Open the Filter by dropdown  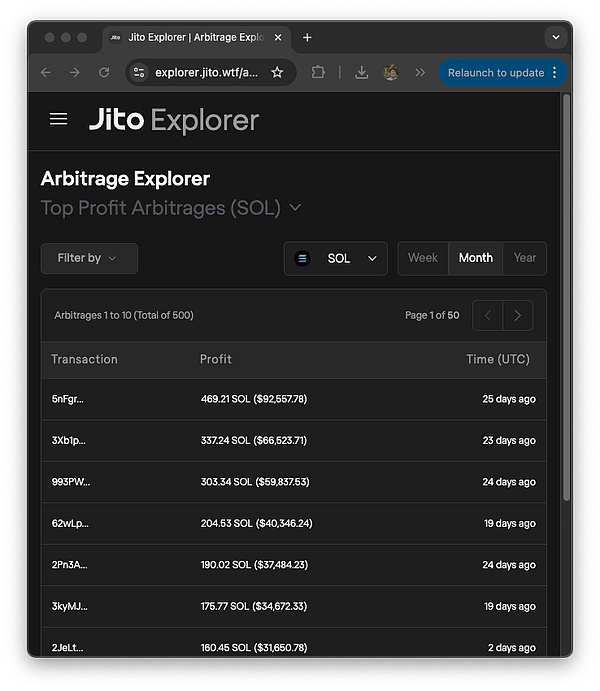89,258
